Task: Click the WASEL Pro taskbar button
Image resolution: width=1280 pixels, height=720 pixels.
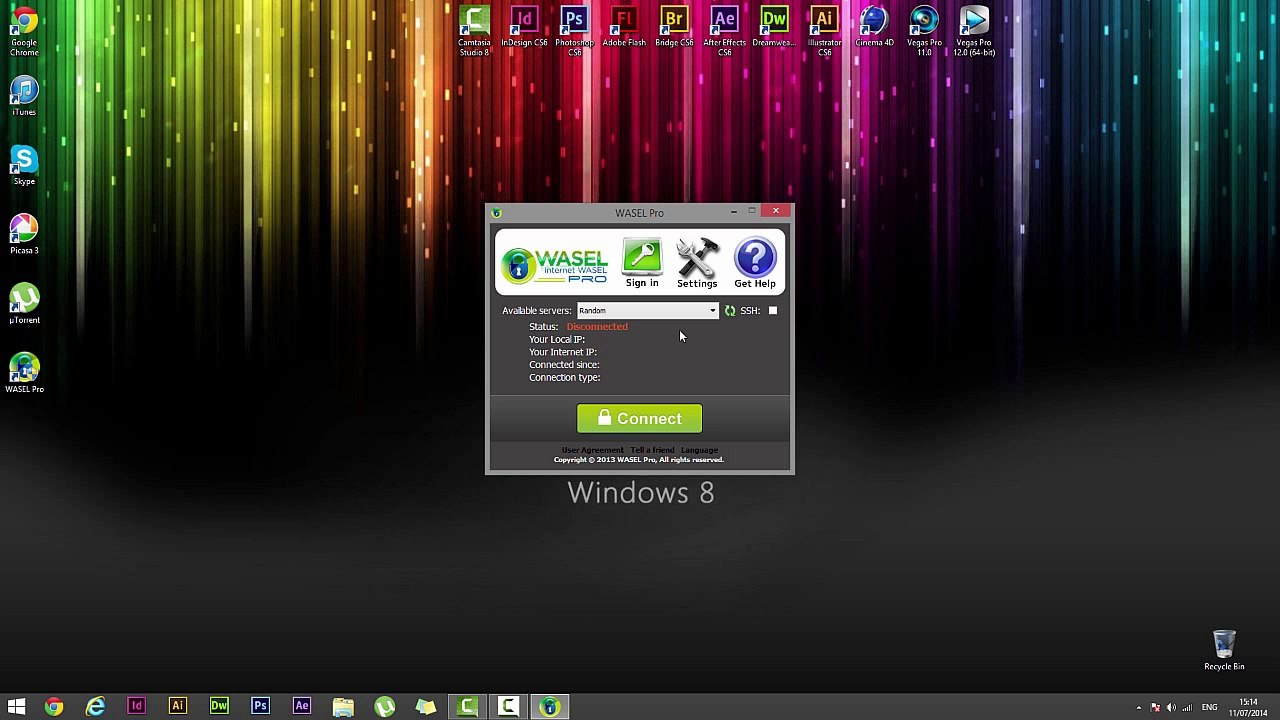Action: point(550,707)
